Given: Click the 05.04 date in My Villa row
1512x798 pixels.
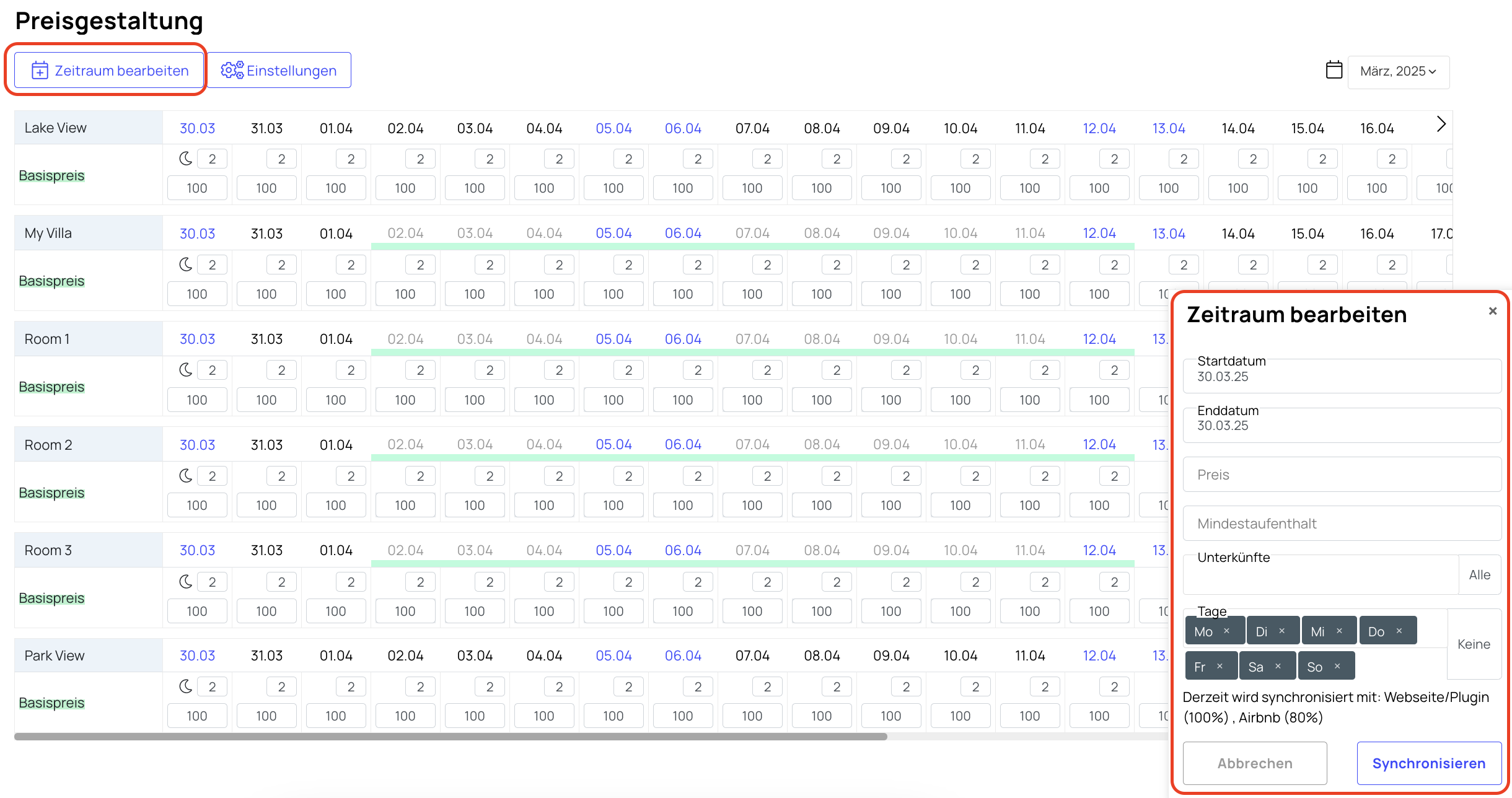Looking at the screenshot, I should 613,234.
